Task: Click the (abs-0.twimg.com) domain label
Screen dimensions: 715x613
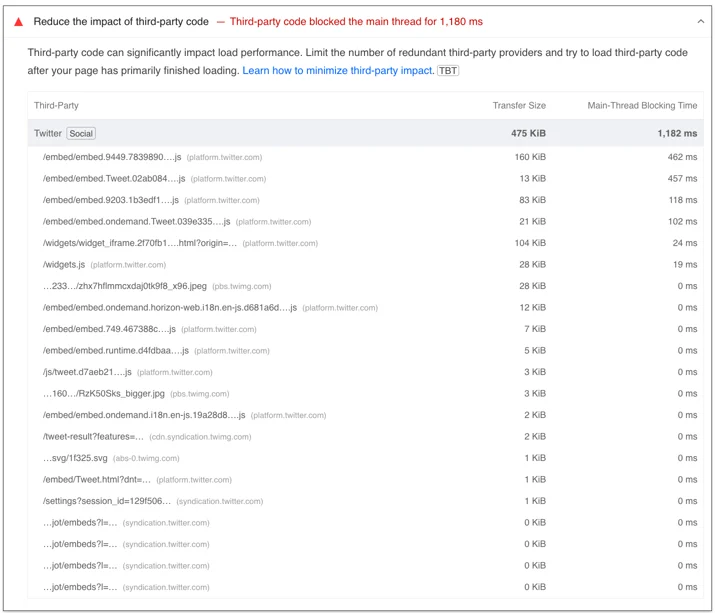Action: [x=146, y=458]
